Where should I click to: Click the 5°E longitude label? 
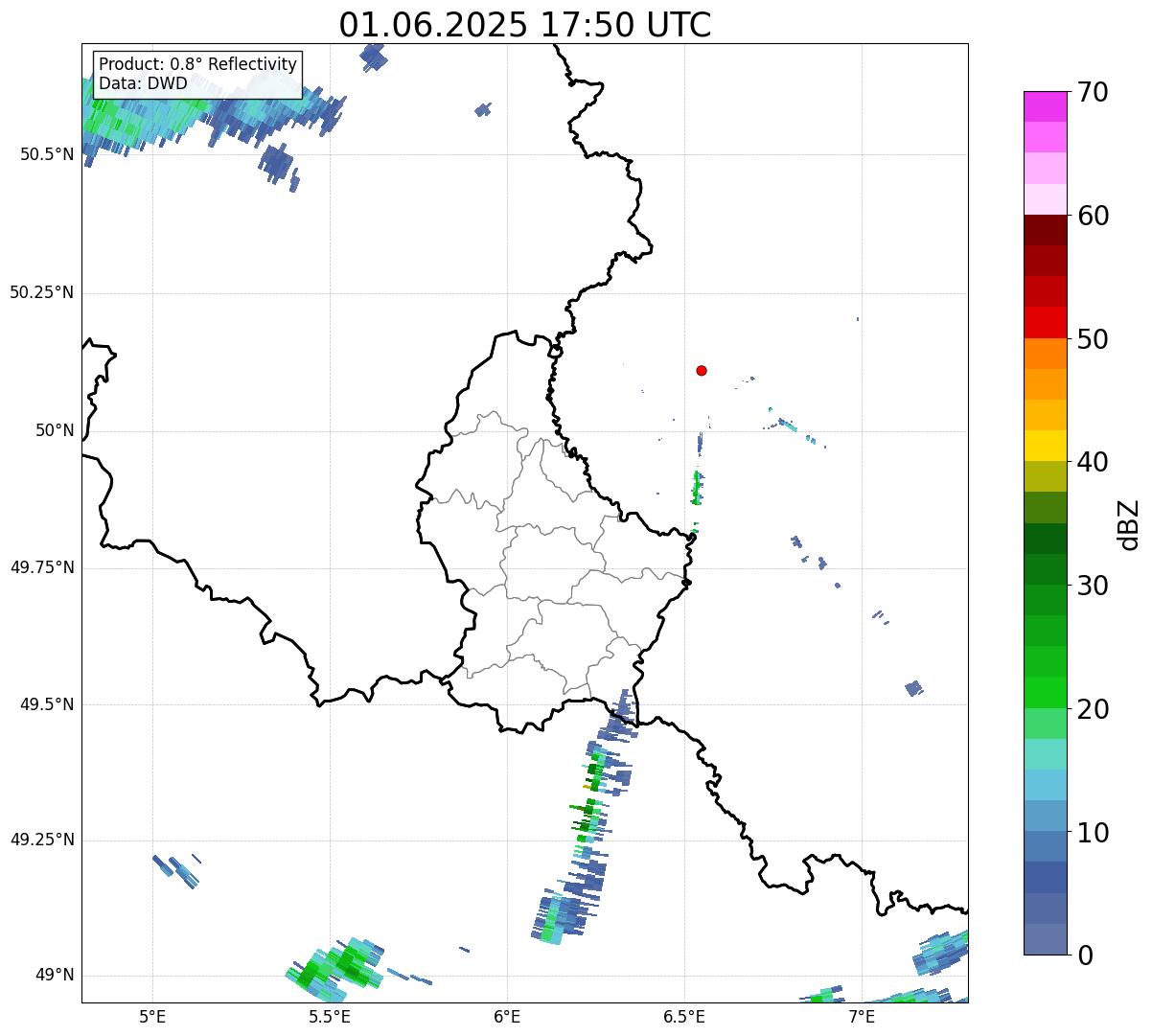click(152, 1016)
